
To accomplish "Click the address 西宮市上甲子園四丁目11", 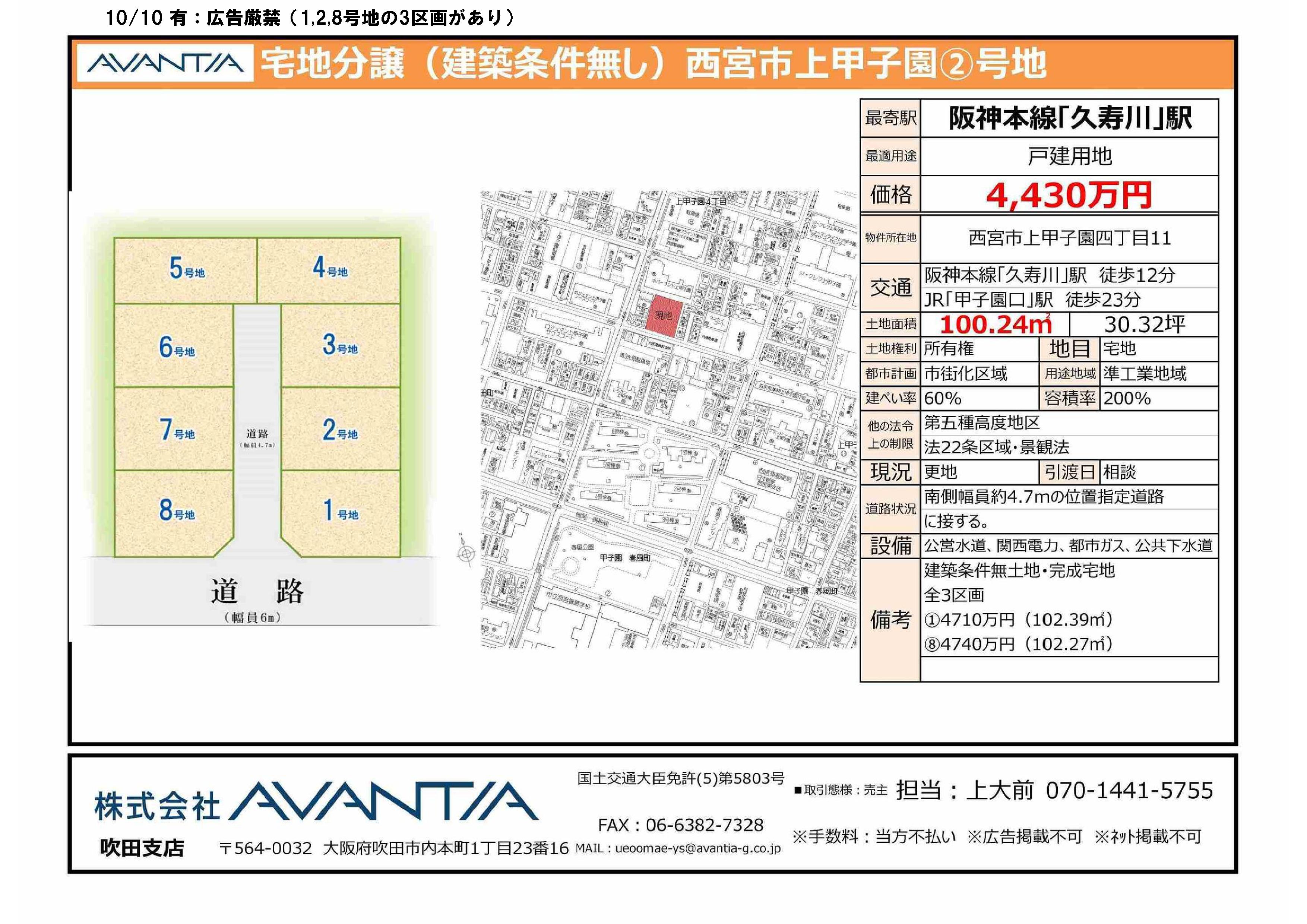I will coord(1069,238).
